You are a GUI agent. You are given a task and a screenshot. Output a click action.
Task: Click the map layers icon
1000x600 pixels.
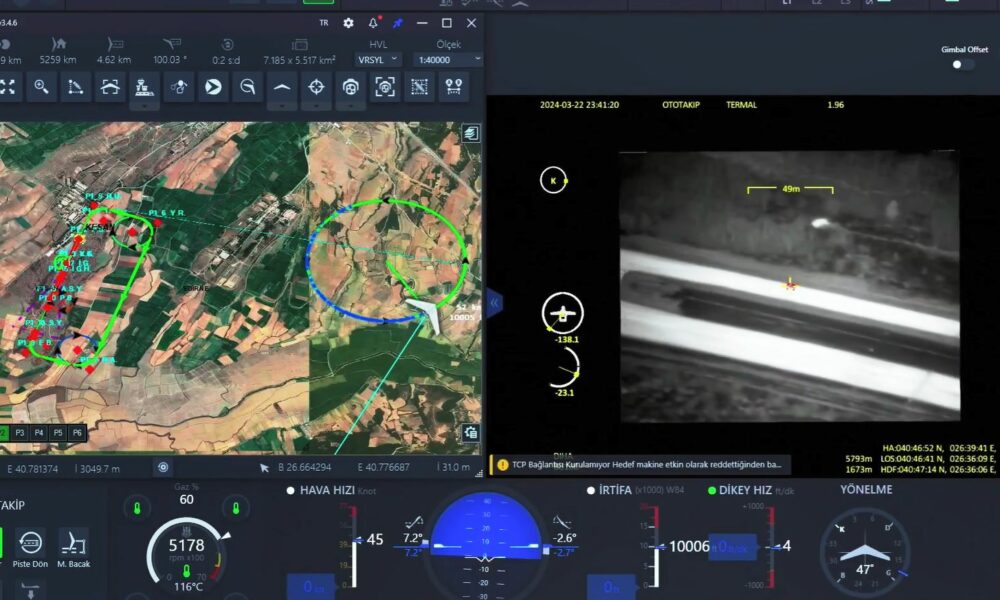point(470,133)
